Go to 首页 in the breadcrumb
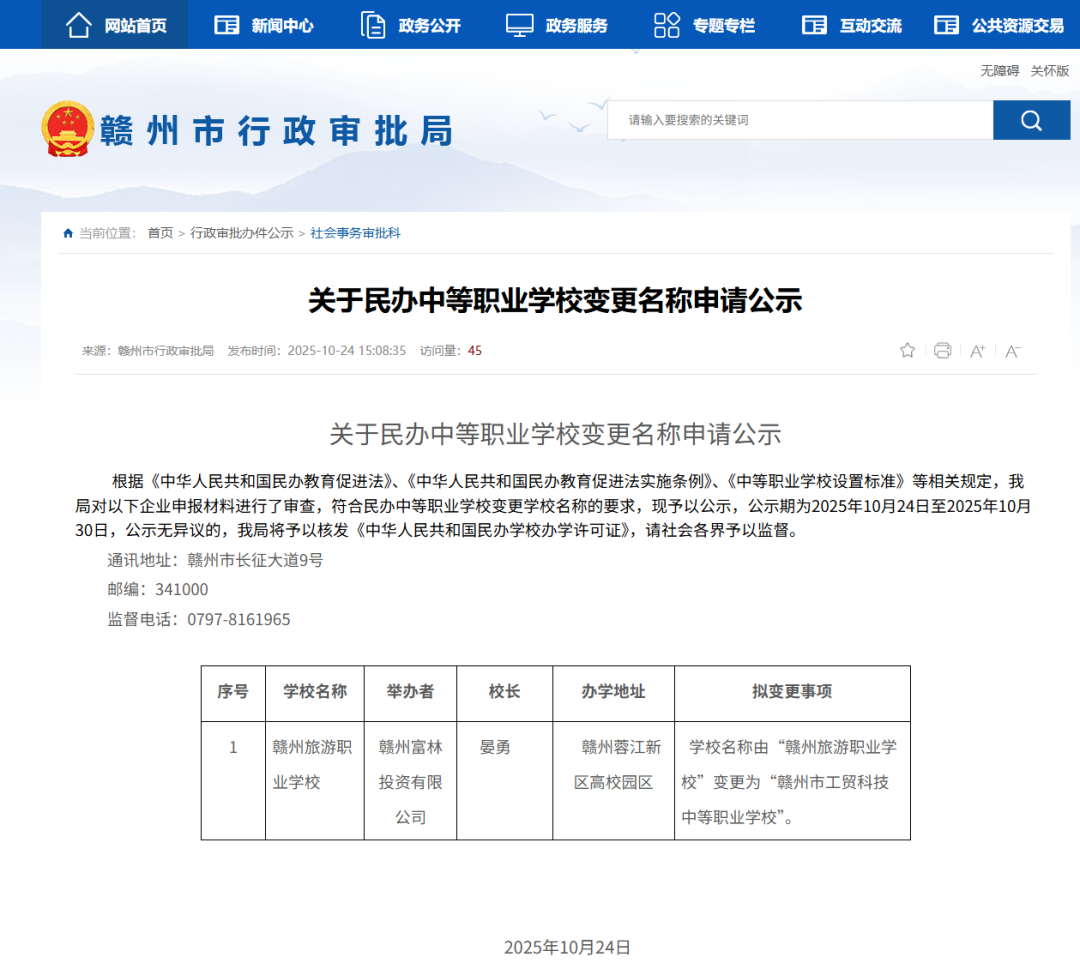The image size is (1080, 969). point(160,233)
